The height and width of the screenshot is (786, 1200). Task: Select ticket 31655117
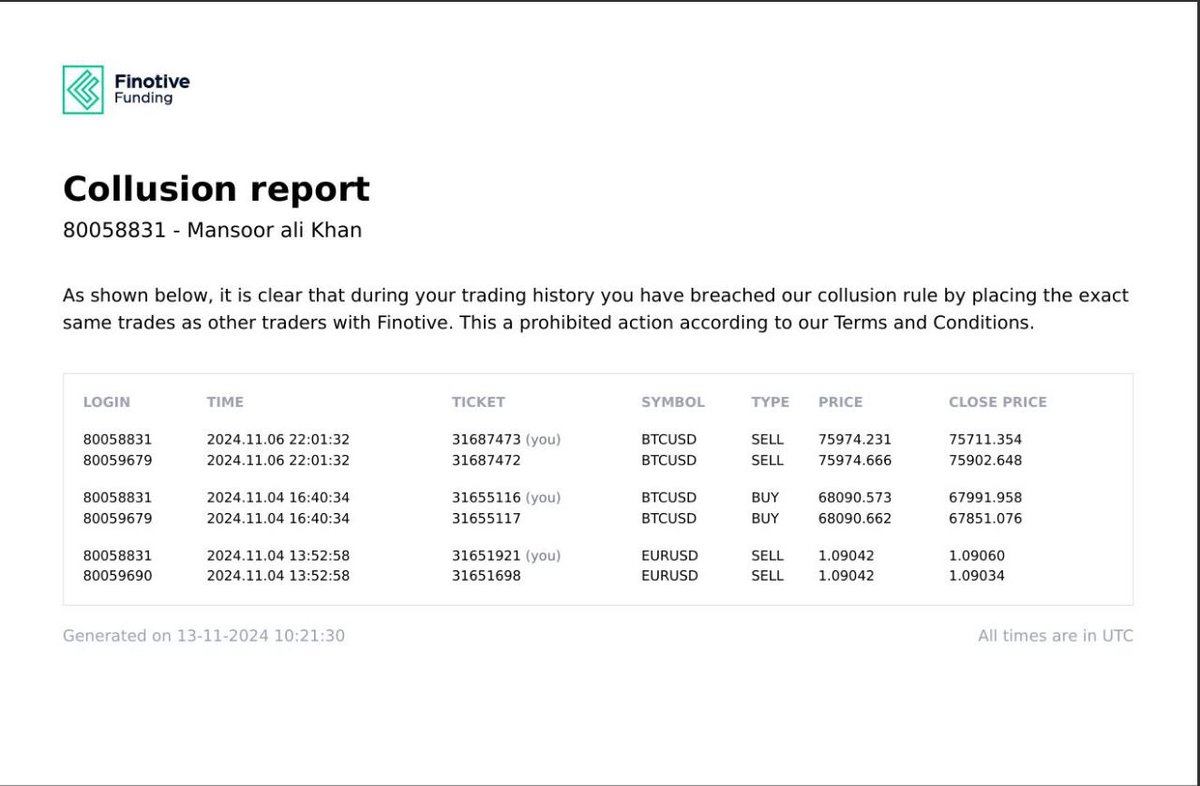(x=486, y=519)
